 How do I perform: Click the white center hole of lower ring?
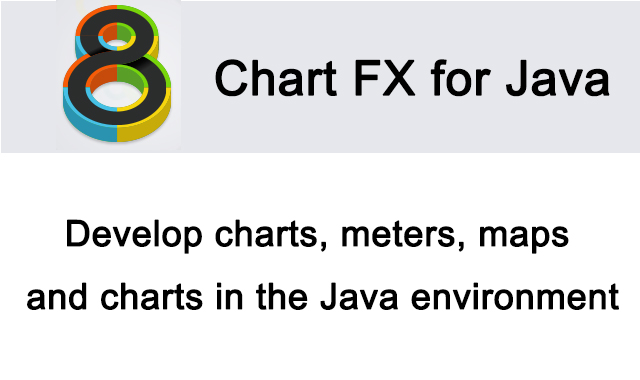pyautogui.click(x=117, y=95)
